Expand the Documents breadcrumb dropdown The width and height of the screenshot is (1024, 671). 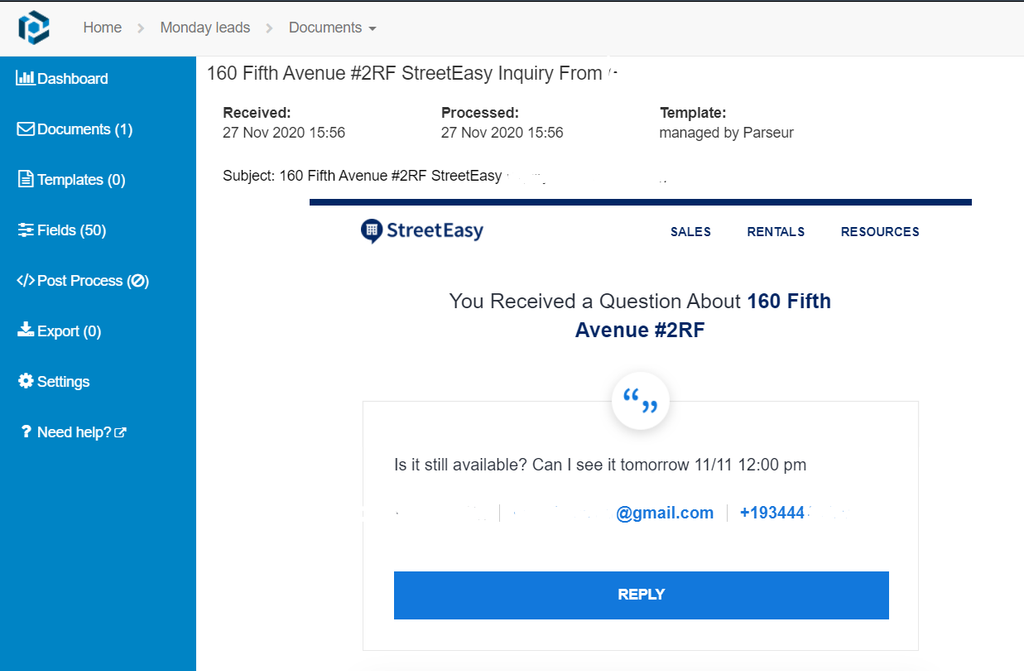pyautogui.click(x=333, y=28)
